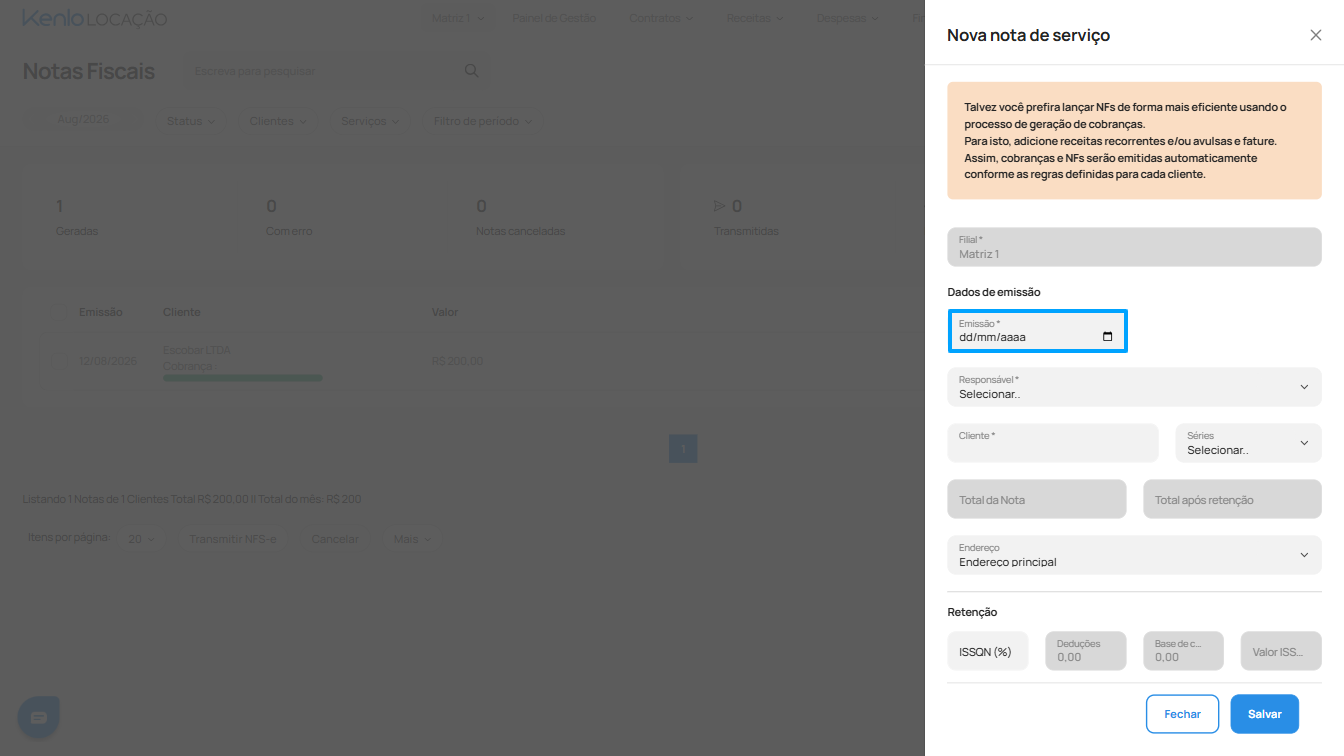Open Painel de Gestão menu item
Screen dimensions: 1344x756
click(x=554, y=18)
